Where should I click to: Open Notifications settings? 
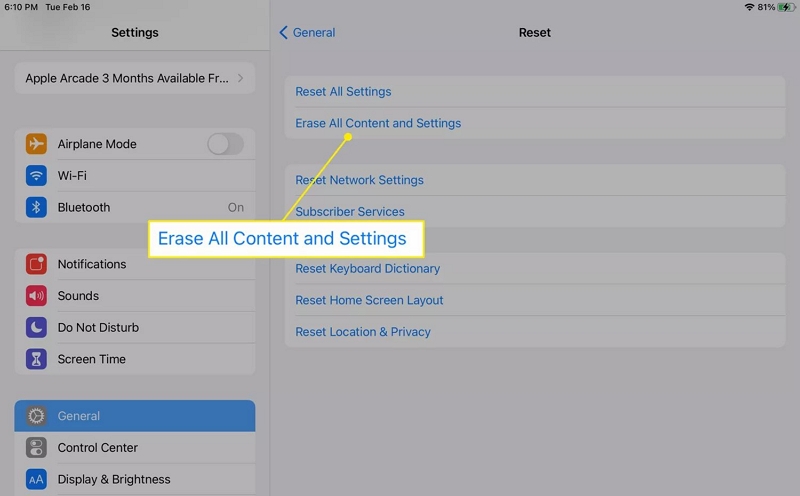click(x=135, y=264)
